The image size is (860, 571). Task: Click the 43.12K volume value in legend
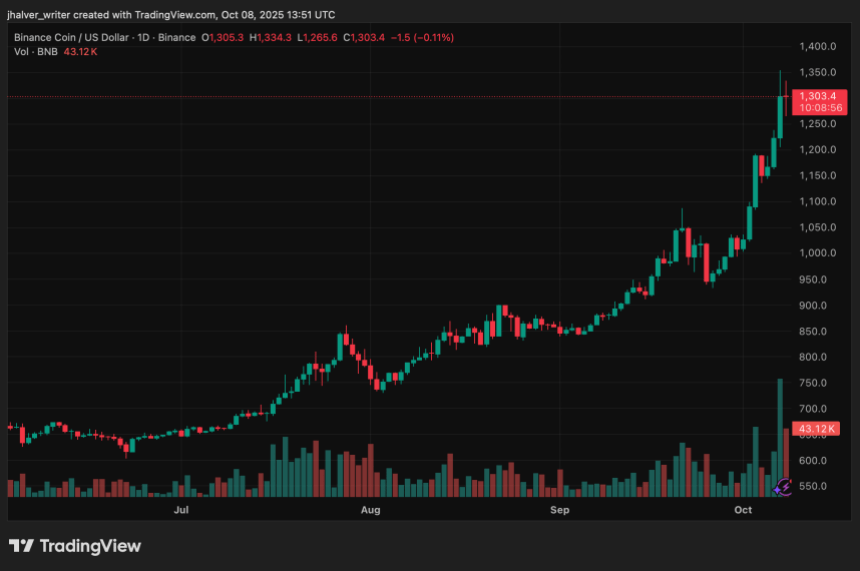pyautogui.click(x=80, y=52)
